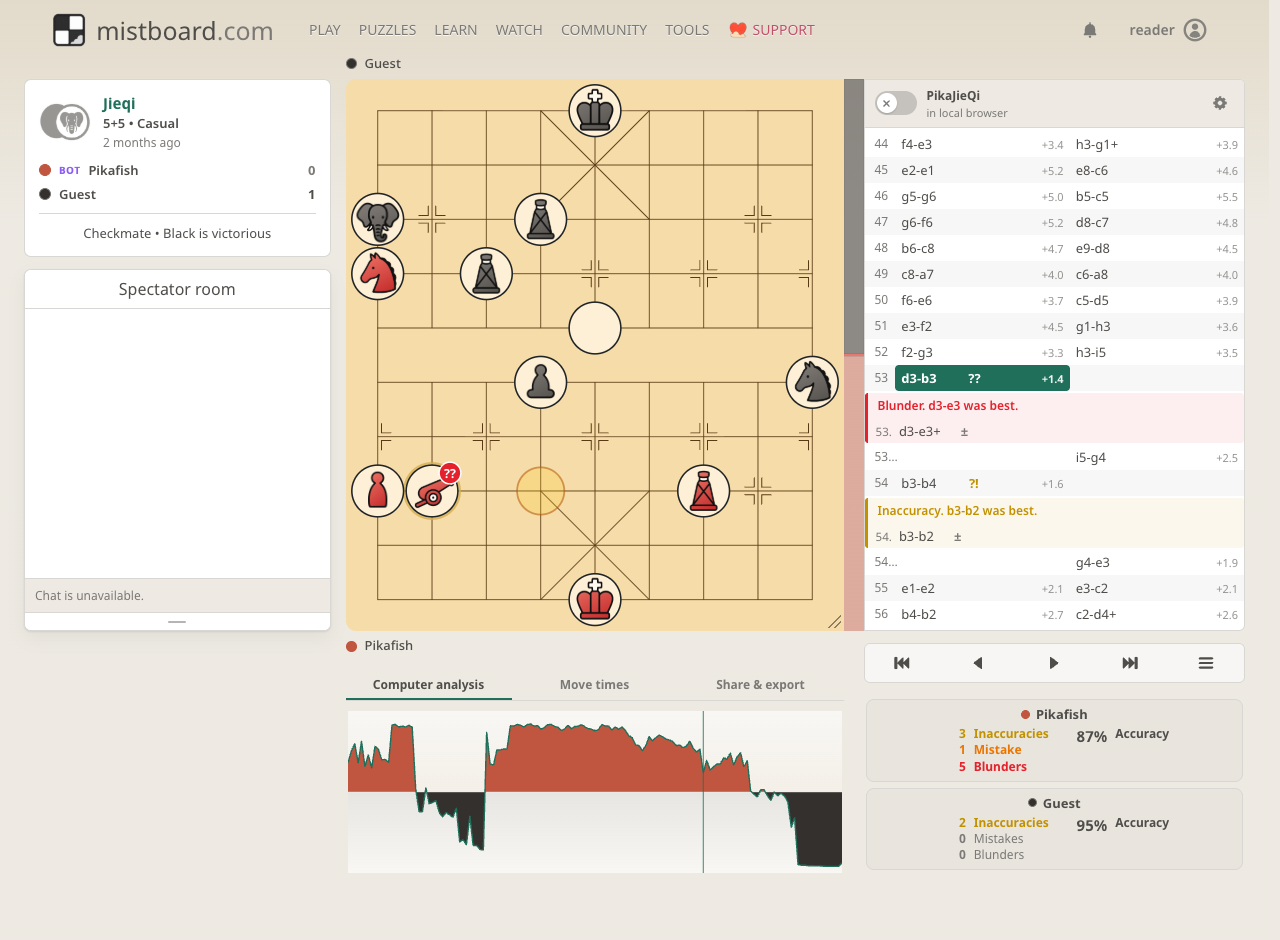1280x940 pixels.
Task: Select the red horse piece
Action: point(378,273)
